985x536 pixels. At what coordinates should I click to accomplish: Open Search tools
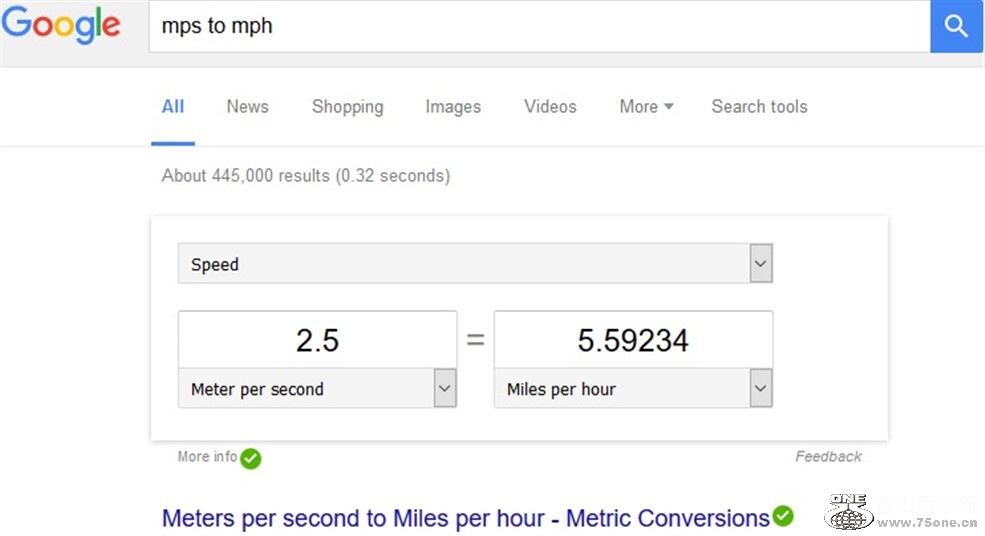759,107
